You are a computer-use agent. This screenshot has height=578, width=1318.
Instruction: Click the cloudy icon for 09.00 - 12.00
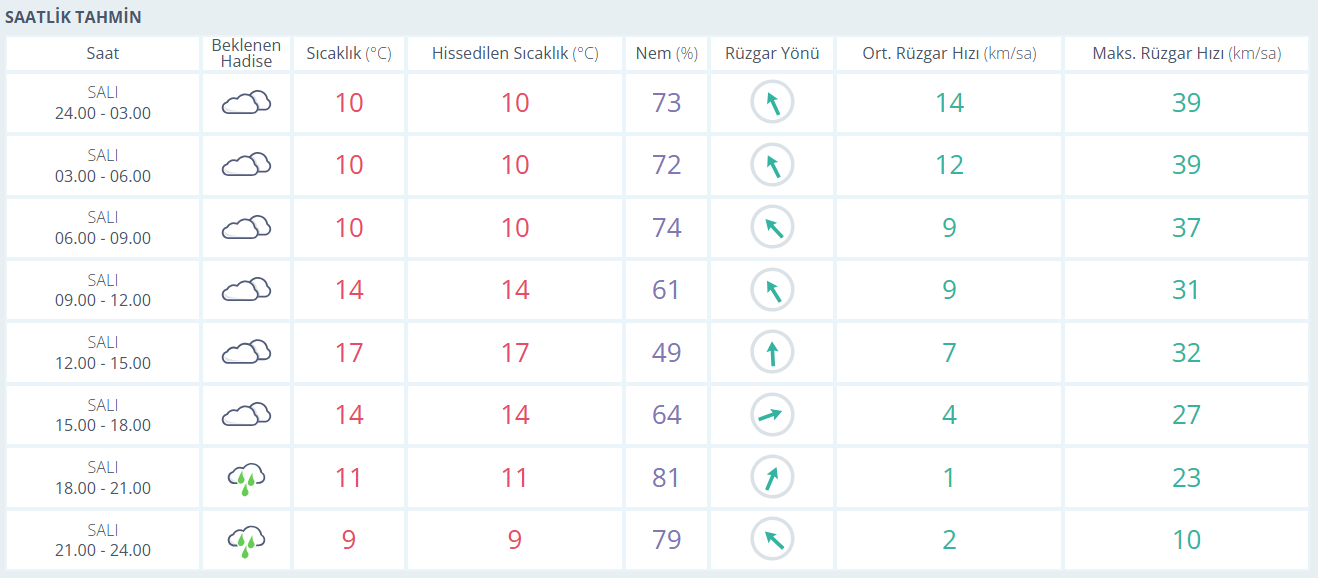pyautogui.click(x=246, y=290)
